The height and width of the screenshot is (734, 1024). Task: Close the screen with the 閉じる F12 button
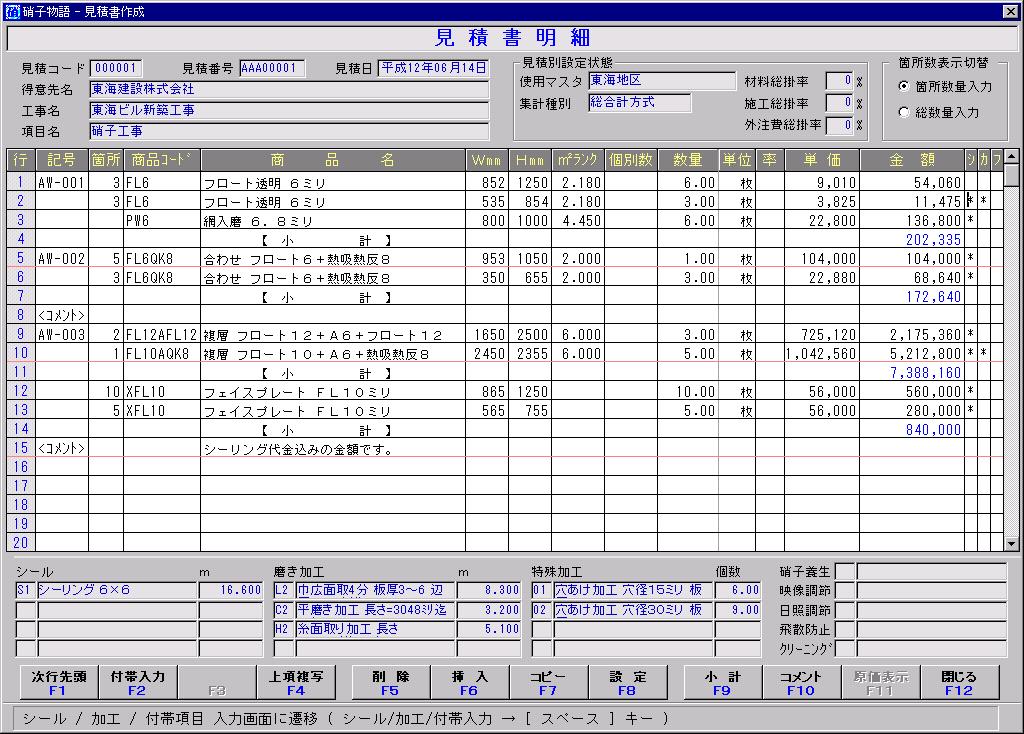[958, 682]
